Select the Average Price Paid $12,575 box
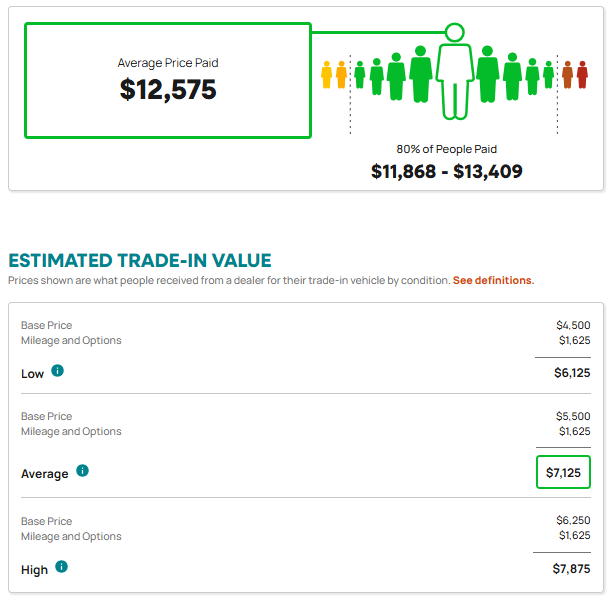This screenshot has width=614, height=605. click(x=168, y=81)
